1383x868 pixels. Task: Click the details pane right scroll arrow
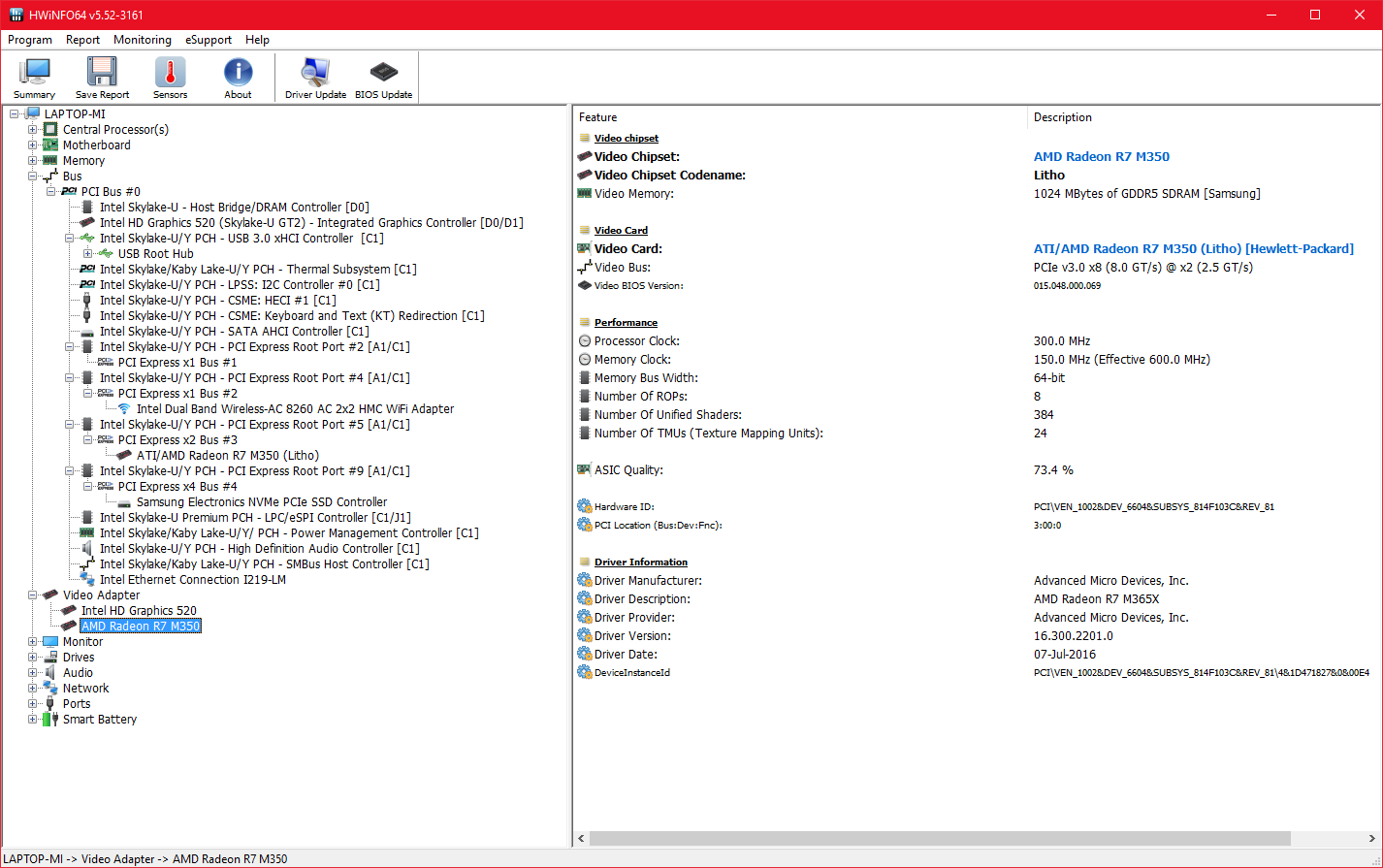1372,838
